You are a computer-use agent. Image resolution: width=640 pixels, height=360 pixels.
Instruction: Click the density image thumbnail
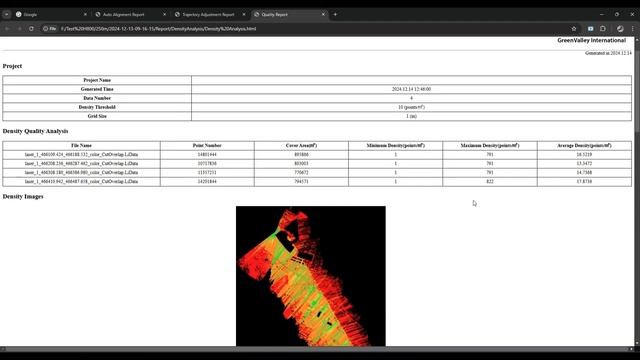click(311, 276)
